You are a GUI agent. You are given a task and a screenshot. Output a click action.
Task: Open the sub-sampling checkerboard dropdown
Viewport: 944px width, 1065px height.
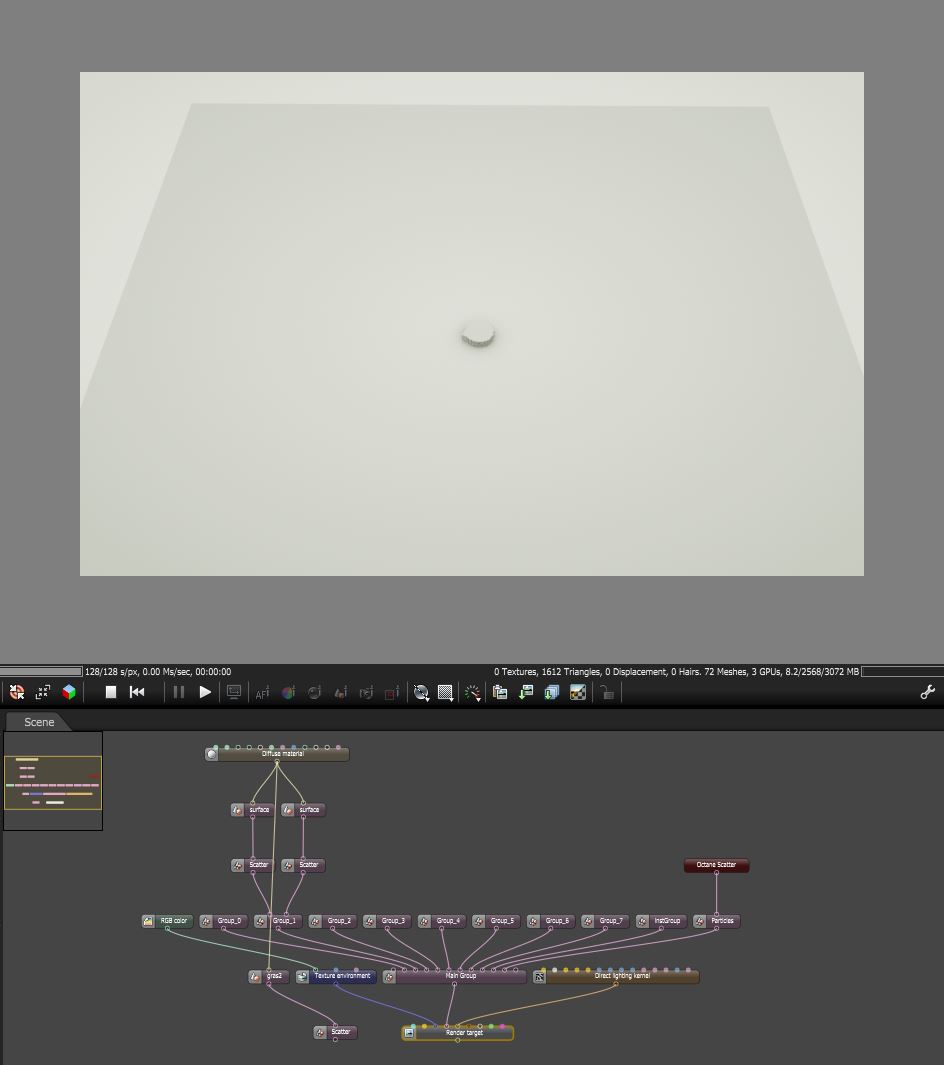tap(446, 693)
